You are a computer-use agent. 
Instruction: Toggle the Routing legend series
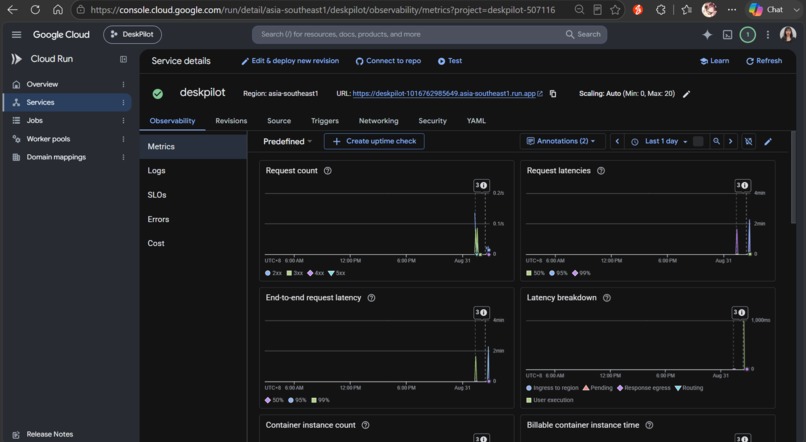point(689,388)
